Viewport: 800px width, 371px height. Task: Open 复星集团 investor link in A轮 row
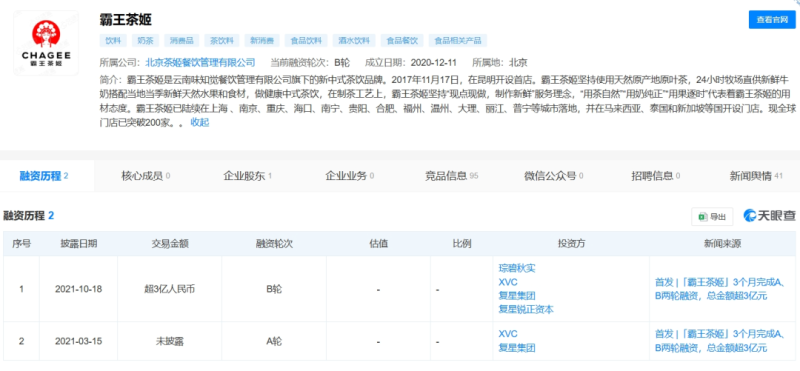click(x=517, y=348)
